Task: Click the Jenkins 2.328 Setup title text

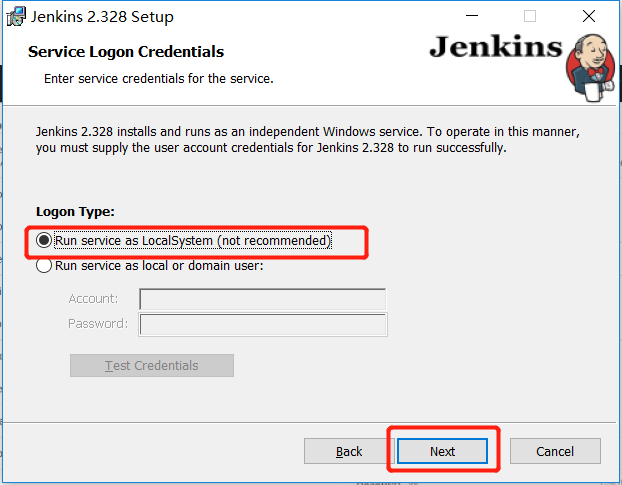Action: point(102,17)
